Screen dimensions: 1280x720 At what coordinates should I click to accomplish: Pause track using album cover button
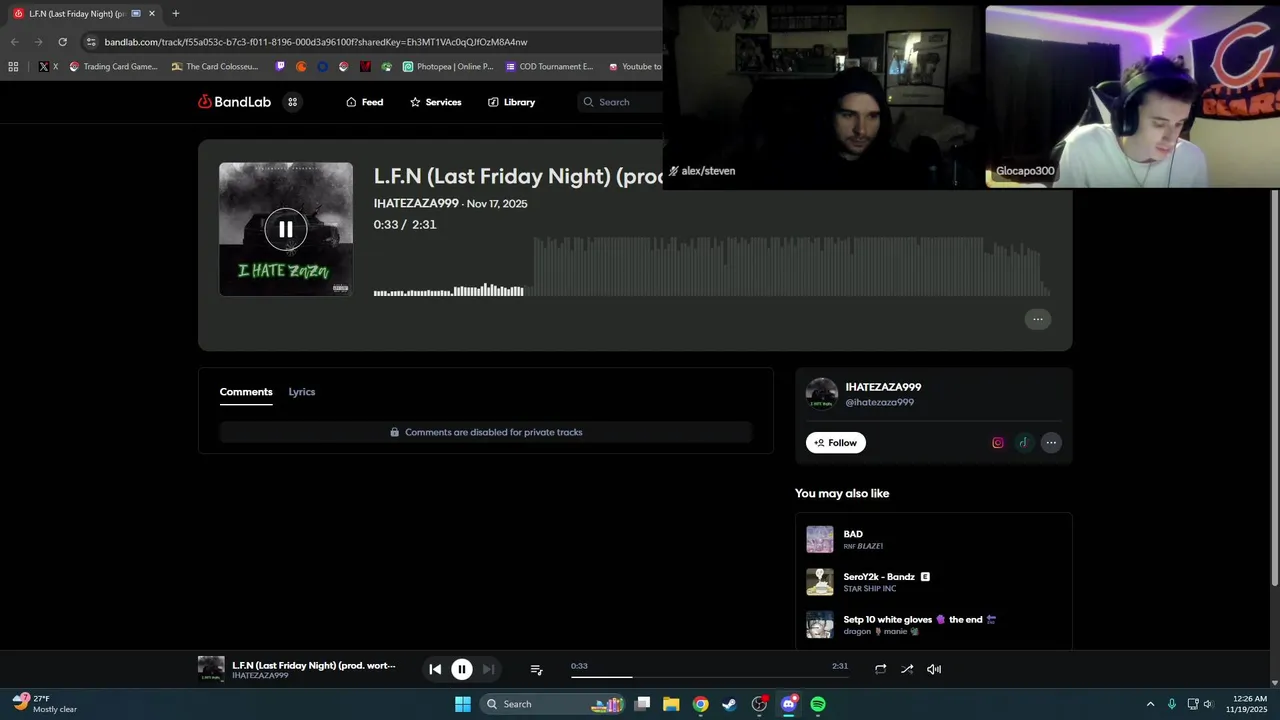coord(286,229)
